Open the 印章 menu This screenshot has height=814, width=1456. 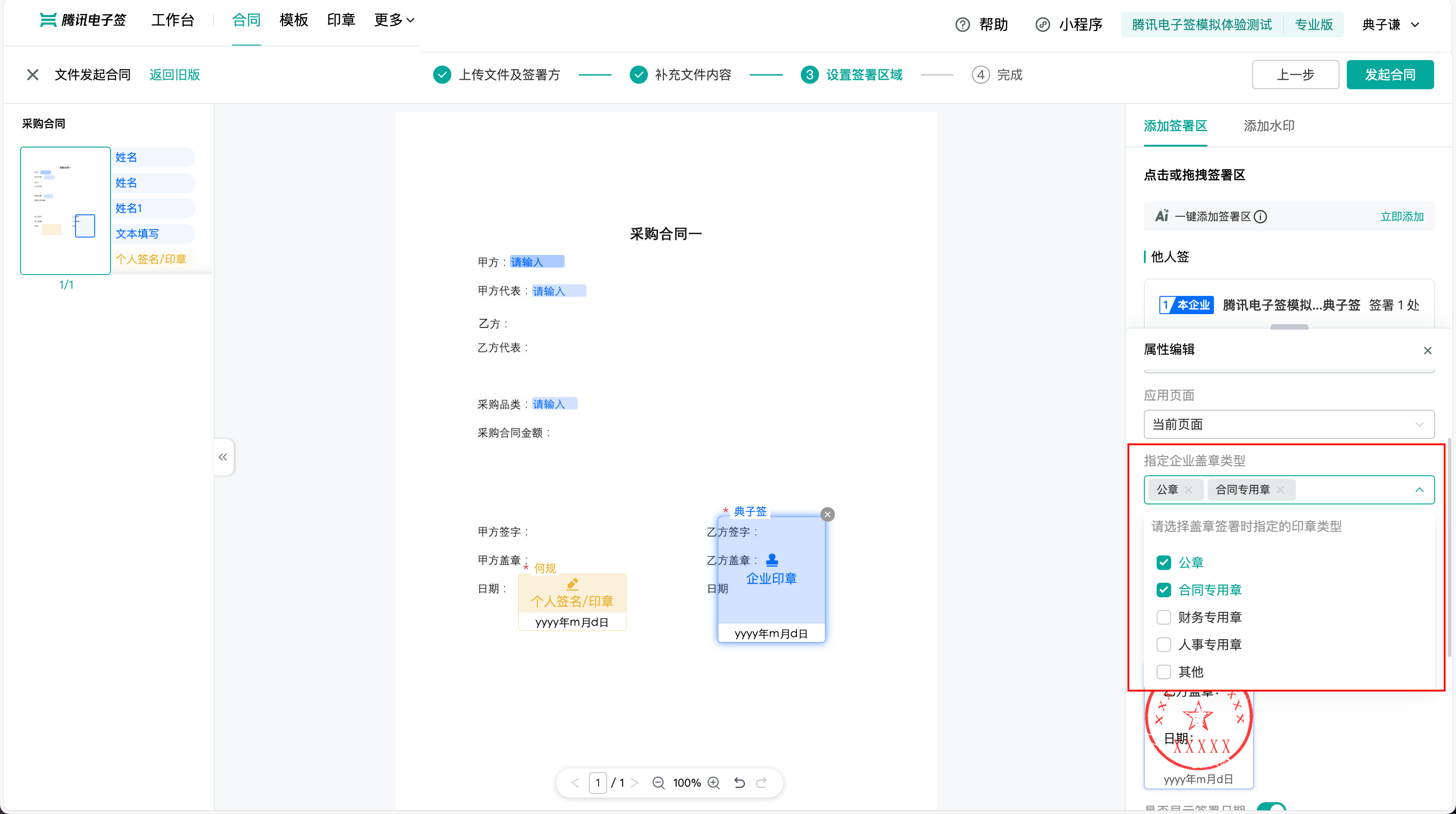(x=341, y=20)
